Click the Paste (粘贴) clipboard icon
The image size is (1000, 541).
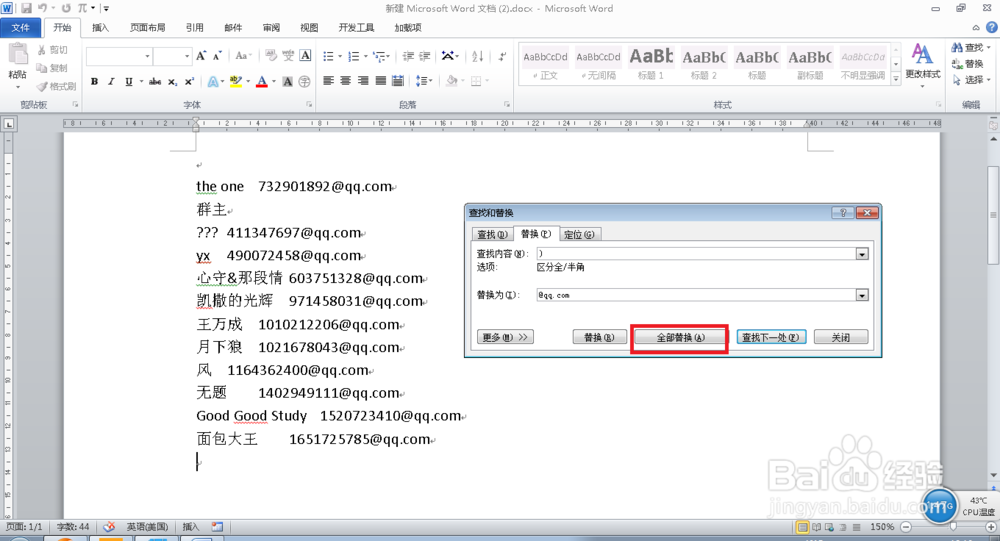point(17,56)
